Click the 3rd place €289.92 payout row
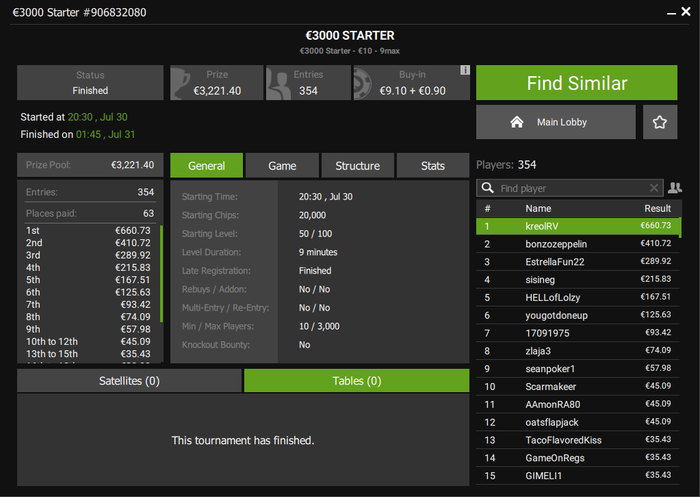The width and height of the screenshot is (700, 497). (x=88, y=255)
